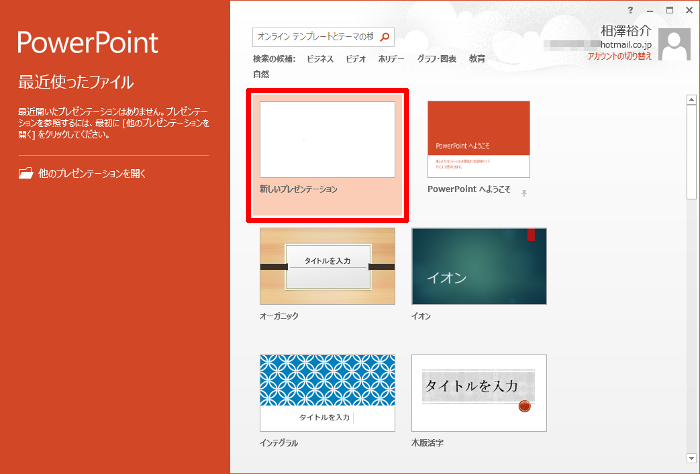Choose the インテグラル template thumbnail
The width and height of the screenshot is (700, 474).
[x=327, y=393]
